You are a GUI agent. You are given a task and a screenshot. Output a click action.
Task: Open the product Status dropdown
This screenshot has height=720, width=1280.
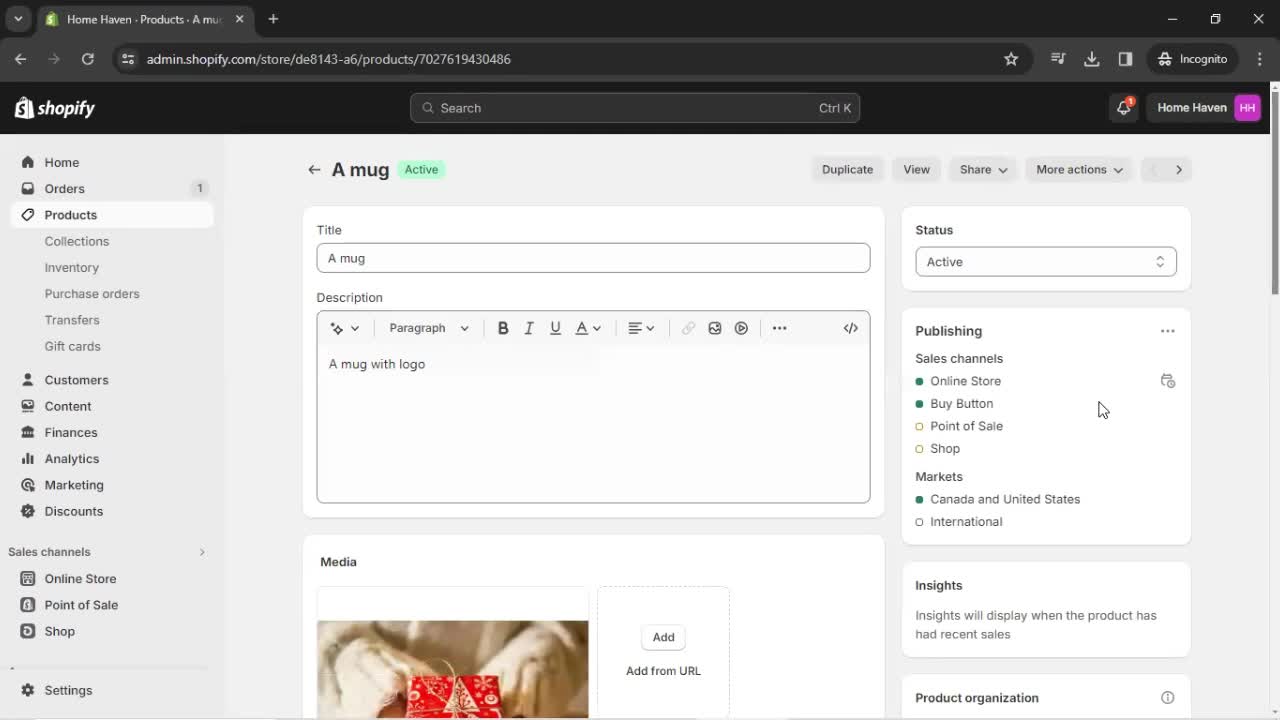click(1045, 261)
